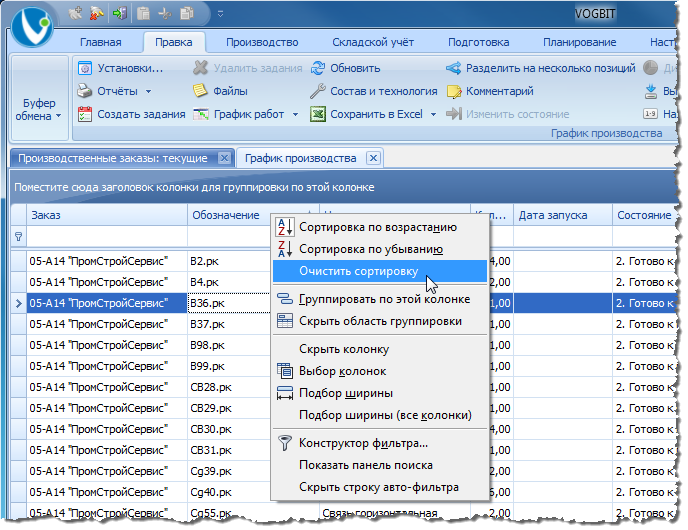Image resolution: width=688 pixels, height=530 pixels.
Task: Click the group by column icon
Action: 285,299
